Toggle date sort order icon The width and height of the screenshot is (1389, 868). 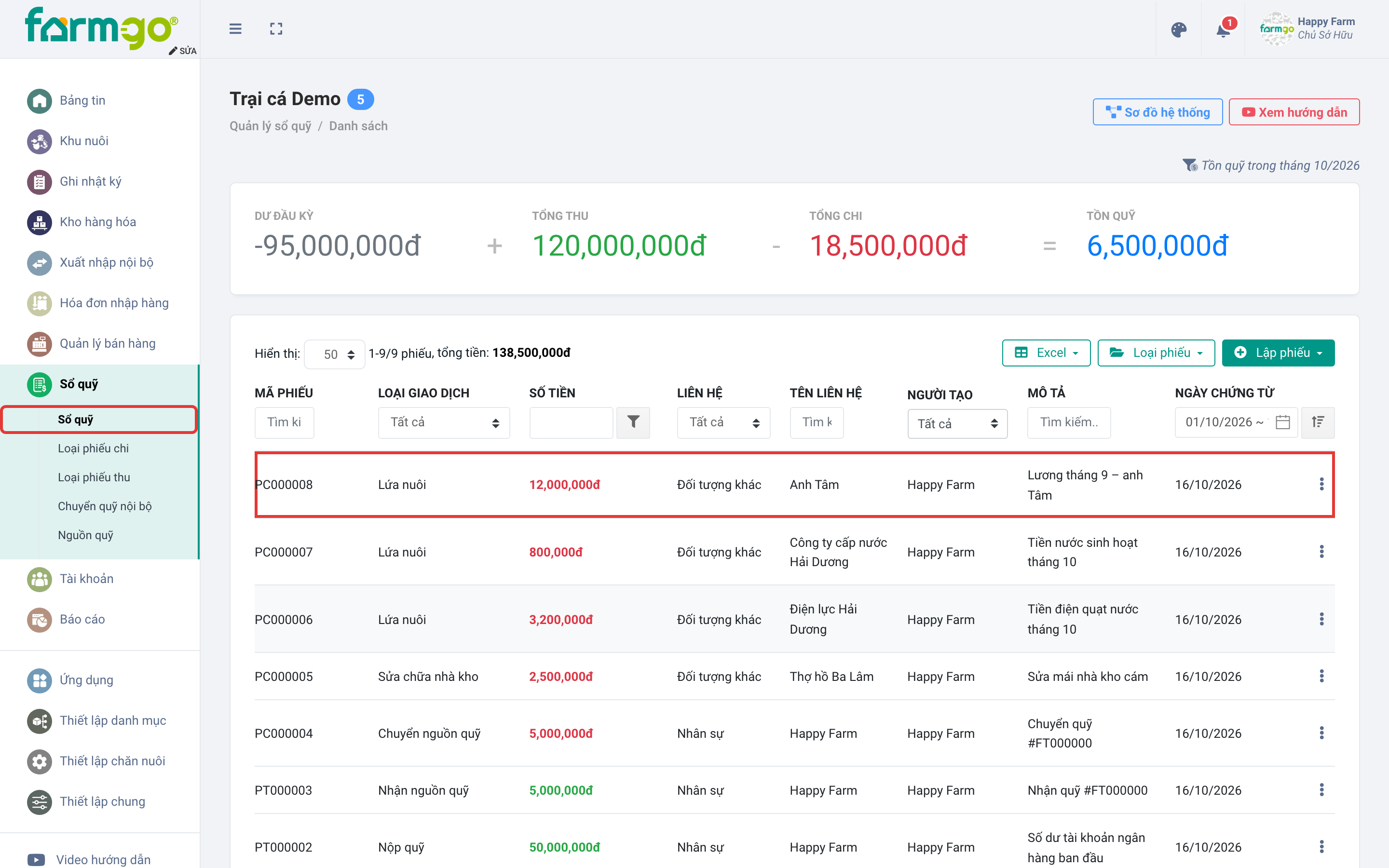1318,422
